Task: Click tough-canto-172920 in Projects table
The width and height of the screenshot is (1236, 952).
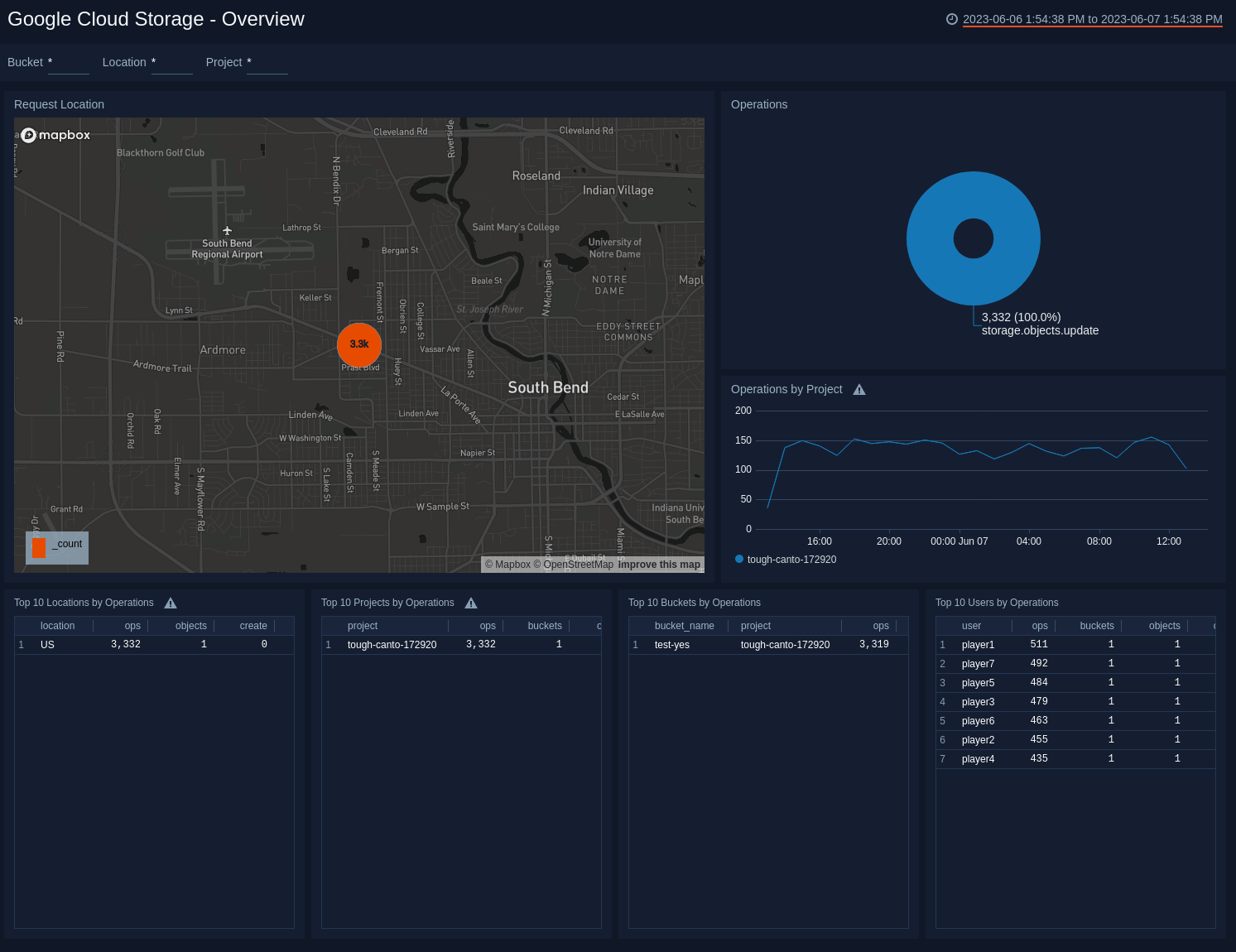Action: [392, 645]
